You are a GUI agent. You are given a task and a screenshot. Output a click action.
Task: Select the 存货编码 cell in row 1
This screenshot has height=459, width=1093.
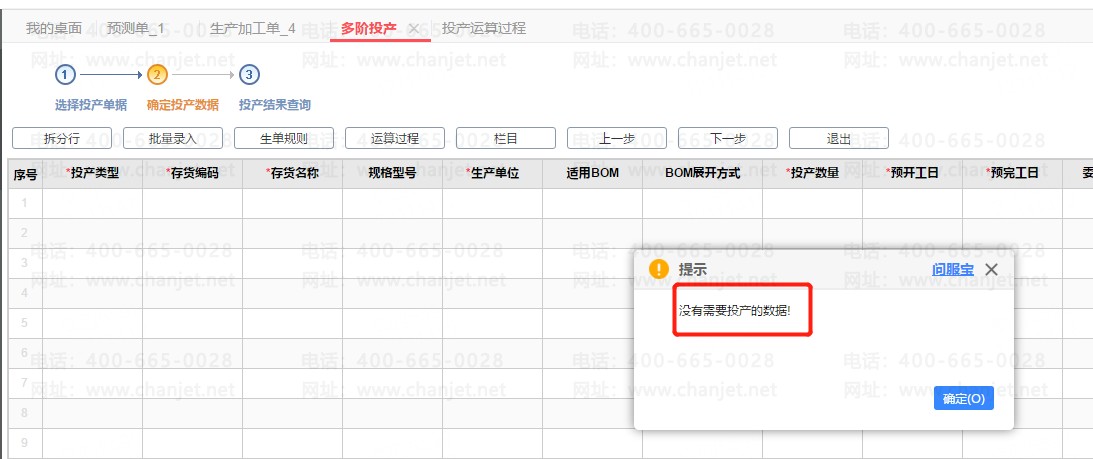[x=192, y=203]
